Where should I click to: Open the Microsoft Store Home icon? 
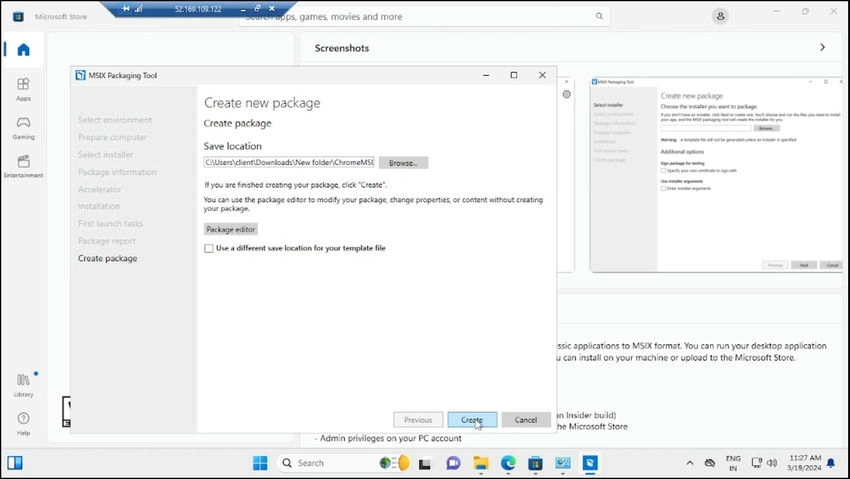pos(23,50)
